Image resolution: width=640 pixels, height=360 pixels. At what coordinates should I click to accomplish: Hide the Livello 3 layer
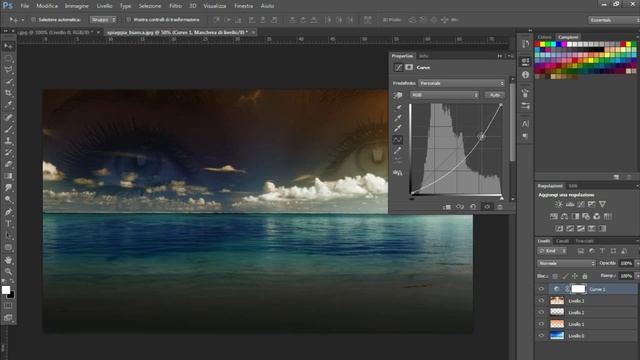click(x=541, y=301)
